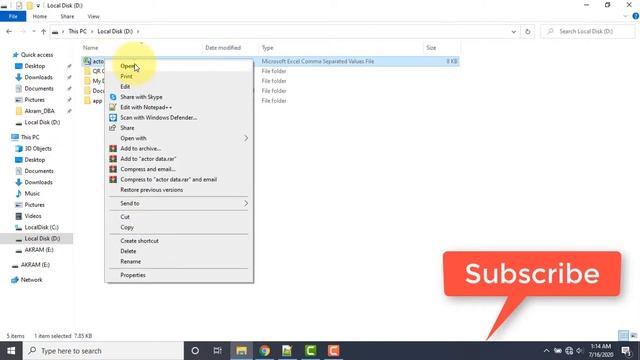Open Cortana circle icon on taskbar

click(x=195, y=351)
